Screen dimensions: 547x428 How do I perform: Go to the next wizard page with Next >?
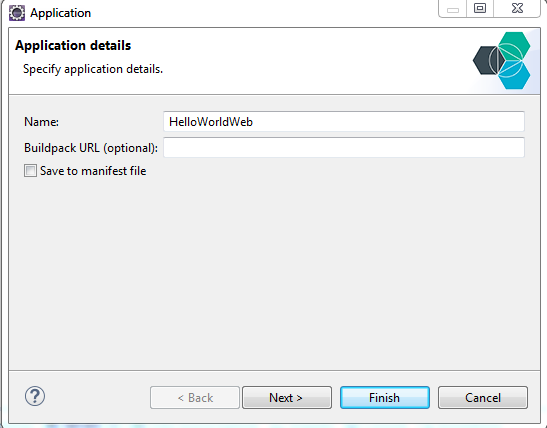pos(287,397)
